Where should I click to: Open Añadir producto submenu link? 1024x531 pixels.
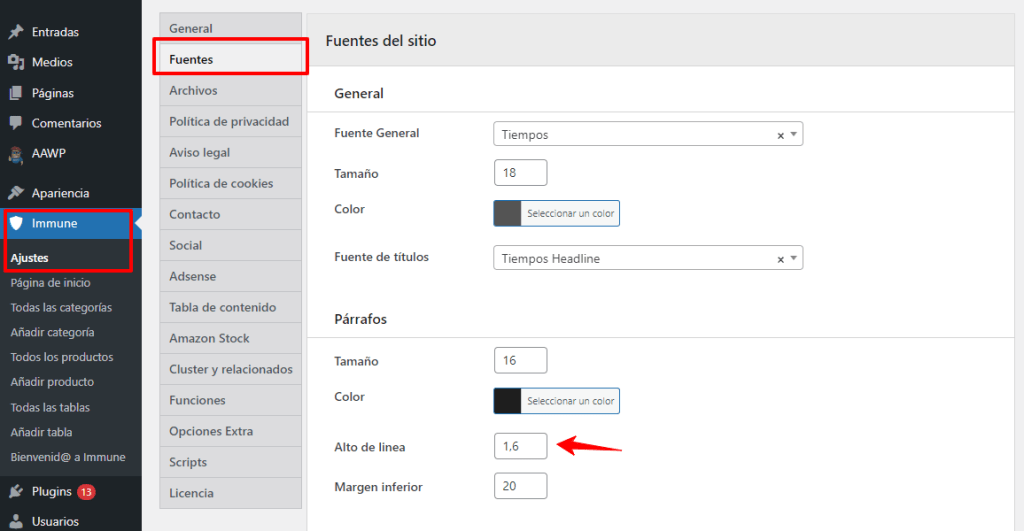click(52, 382)
